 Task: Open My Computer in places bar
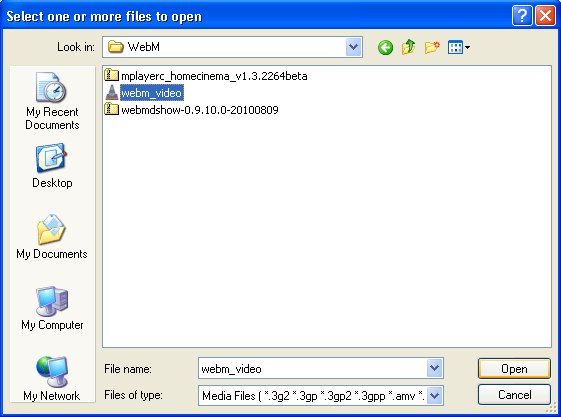(x=52, y=308)
